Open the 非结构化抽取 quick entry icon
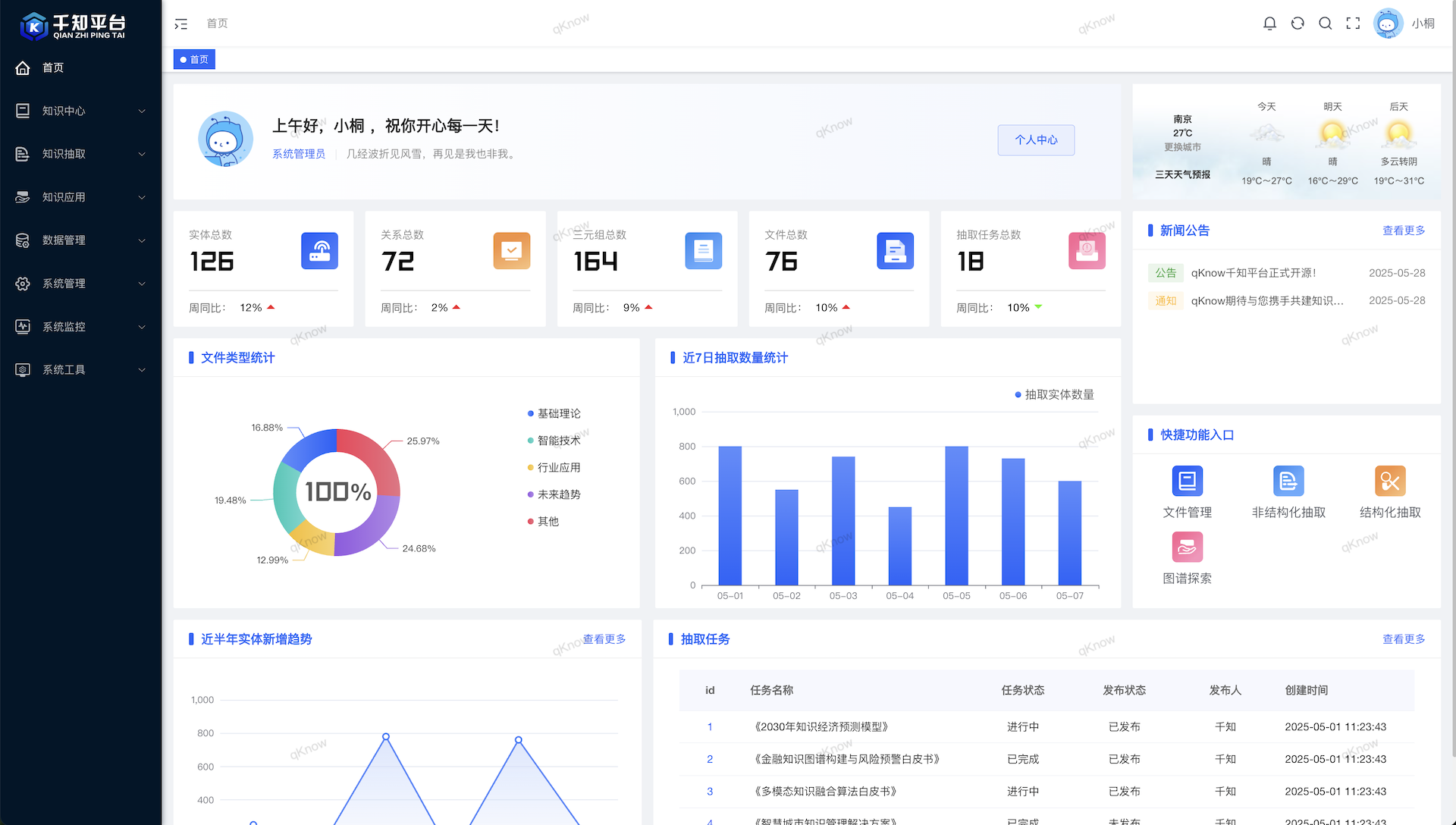Screen dimensions: 1456x825 click(x=1288, y=481)
